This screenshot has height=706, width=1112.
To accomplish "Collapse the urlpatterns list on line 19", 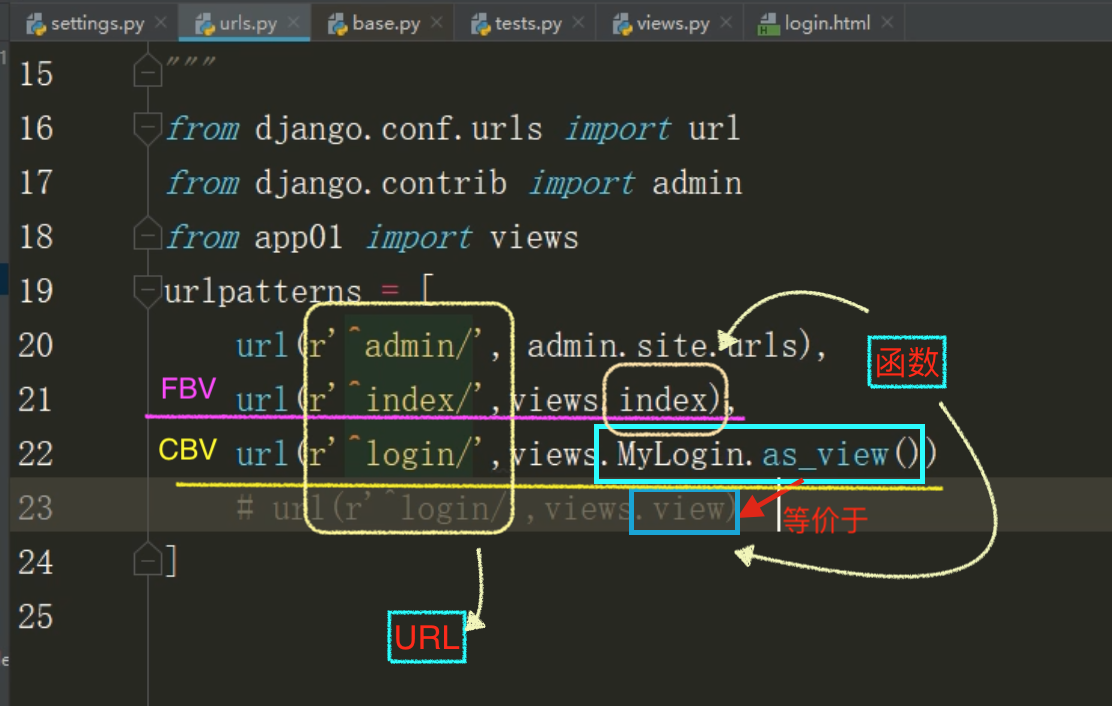I will click(148, 291).
